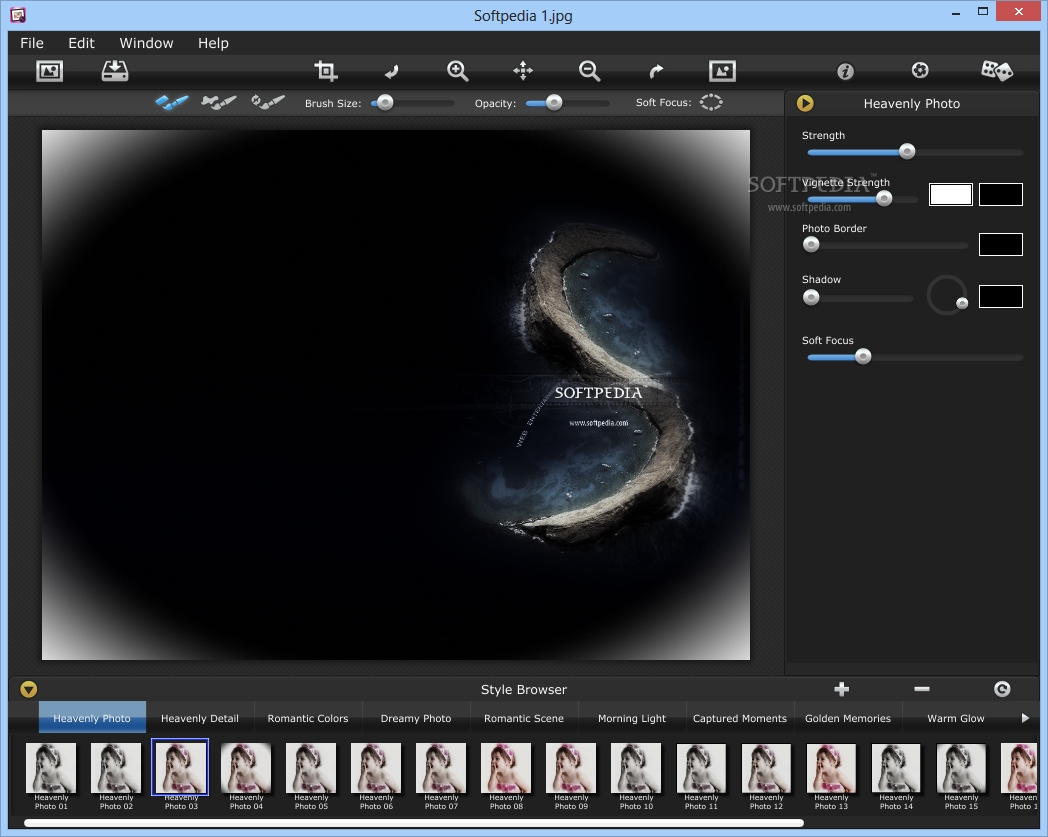Image resolution: width=1048 pixels, height=837 pixels.
Task: Select the Heavenly Photo 01 thumbnail
Action: [x=51, y=768]
